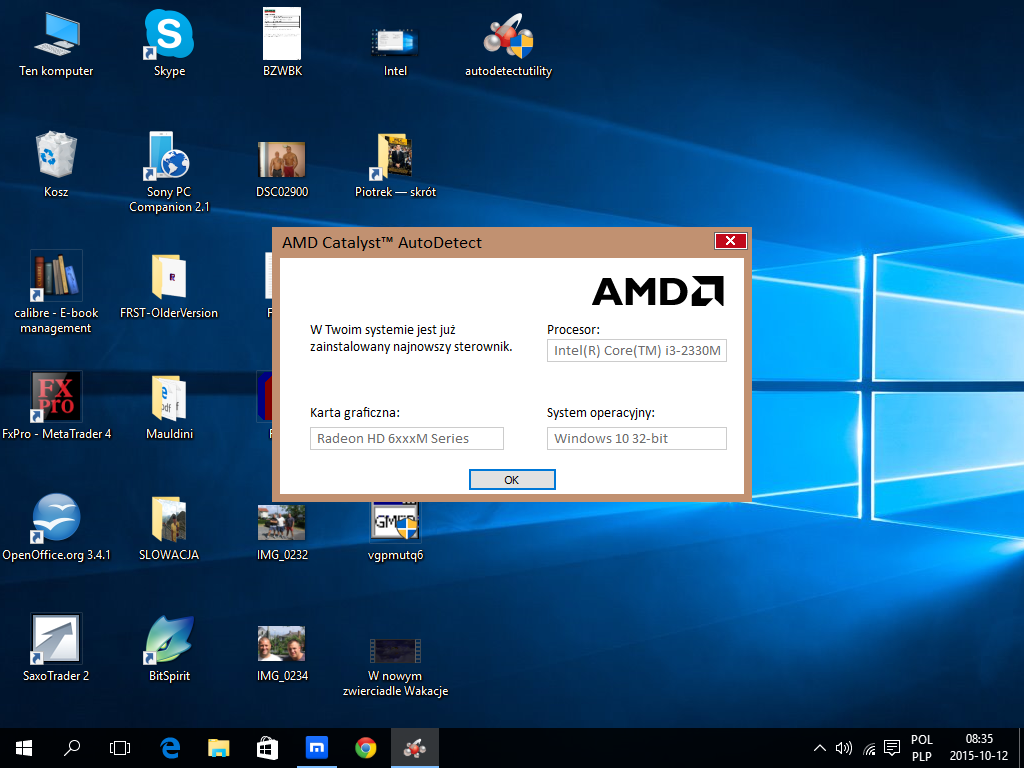Select autodetectutility desktop icon
The image size is (1024, 768).
click(508, 46)
